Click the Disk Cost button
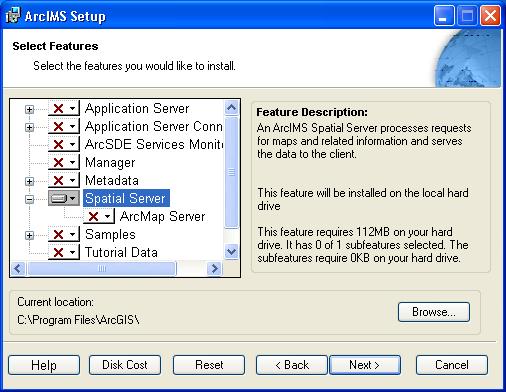The height and width of the screenshot is (392, 506). pos(125,365)
